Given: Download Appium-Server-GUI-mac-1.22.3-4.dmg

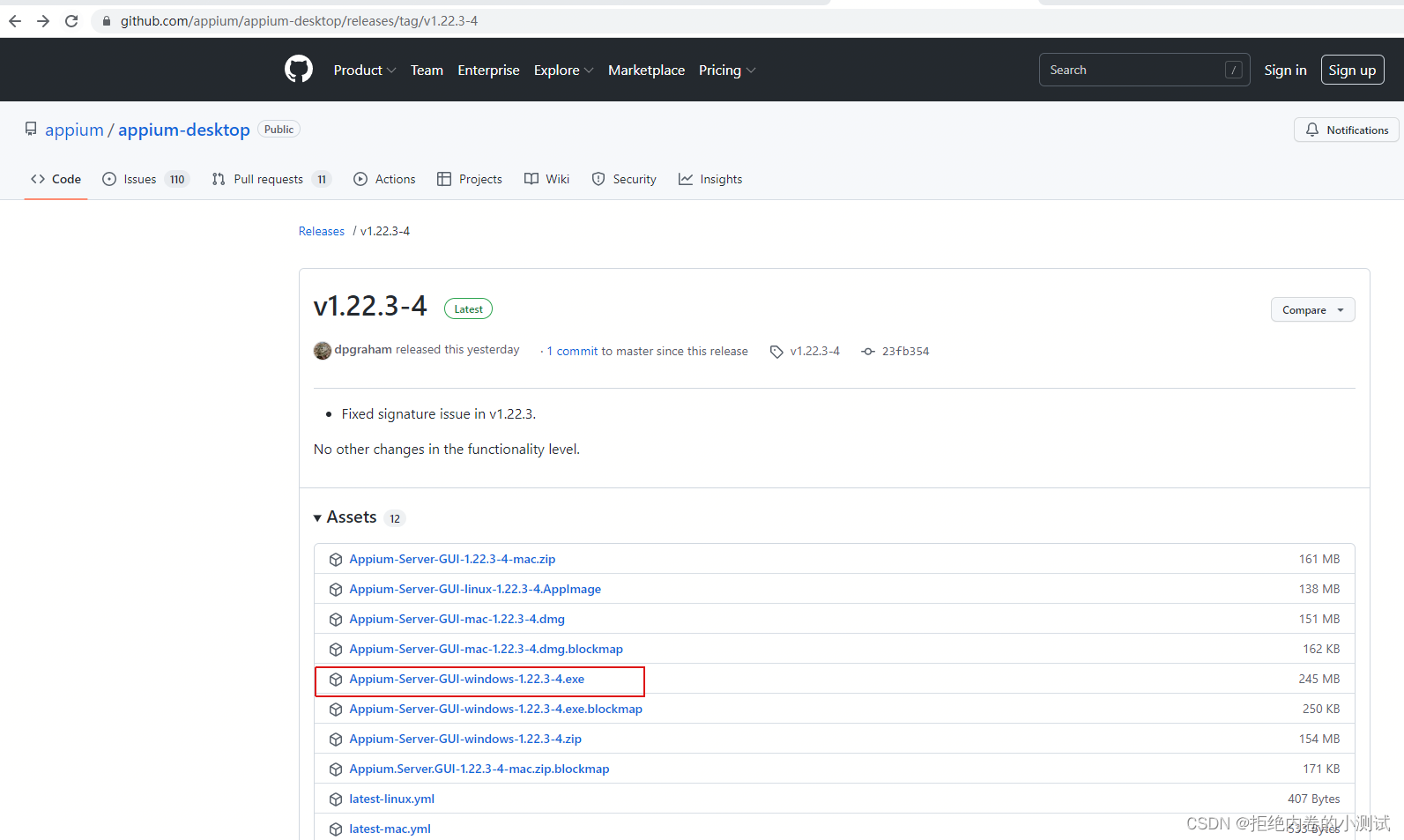Looking at the screenshot, I should click(x=457, y=619).
